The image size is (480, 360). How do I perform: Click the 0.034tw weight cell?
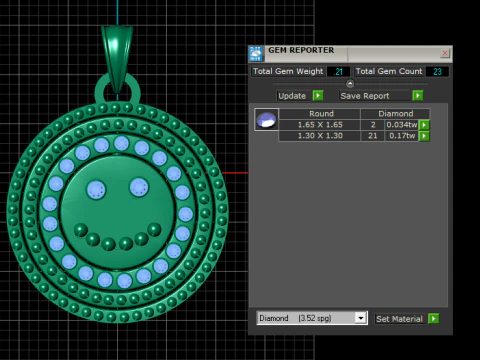[402, 125]
